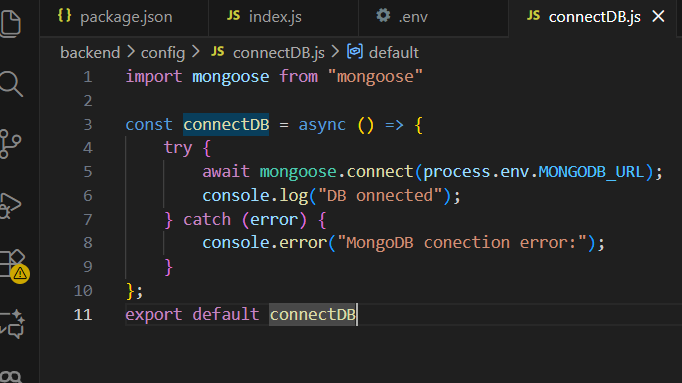Screen dimensions: 682x383
Task: Click the braces icon on package.json tab
Action: (x=64, y=16)
